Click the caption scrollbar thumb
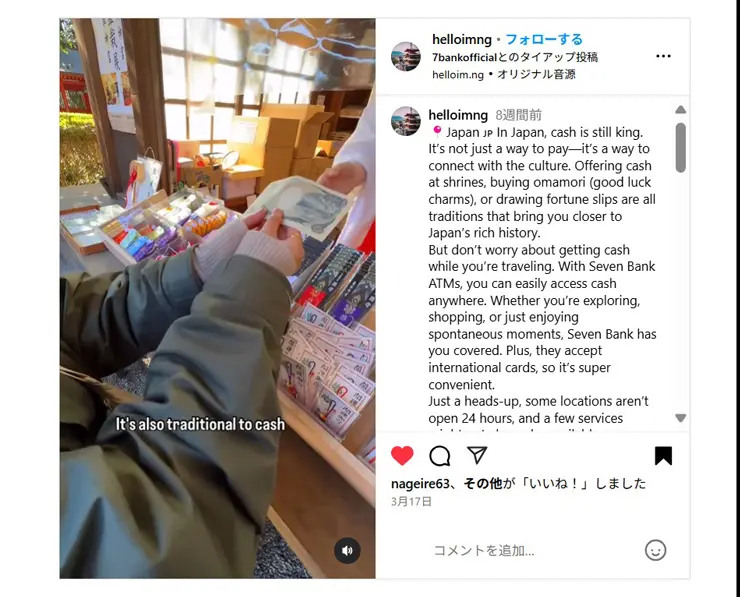 pyautogui.click(x=681, y=147)
